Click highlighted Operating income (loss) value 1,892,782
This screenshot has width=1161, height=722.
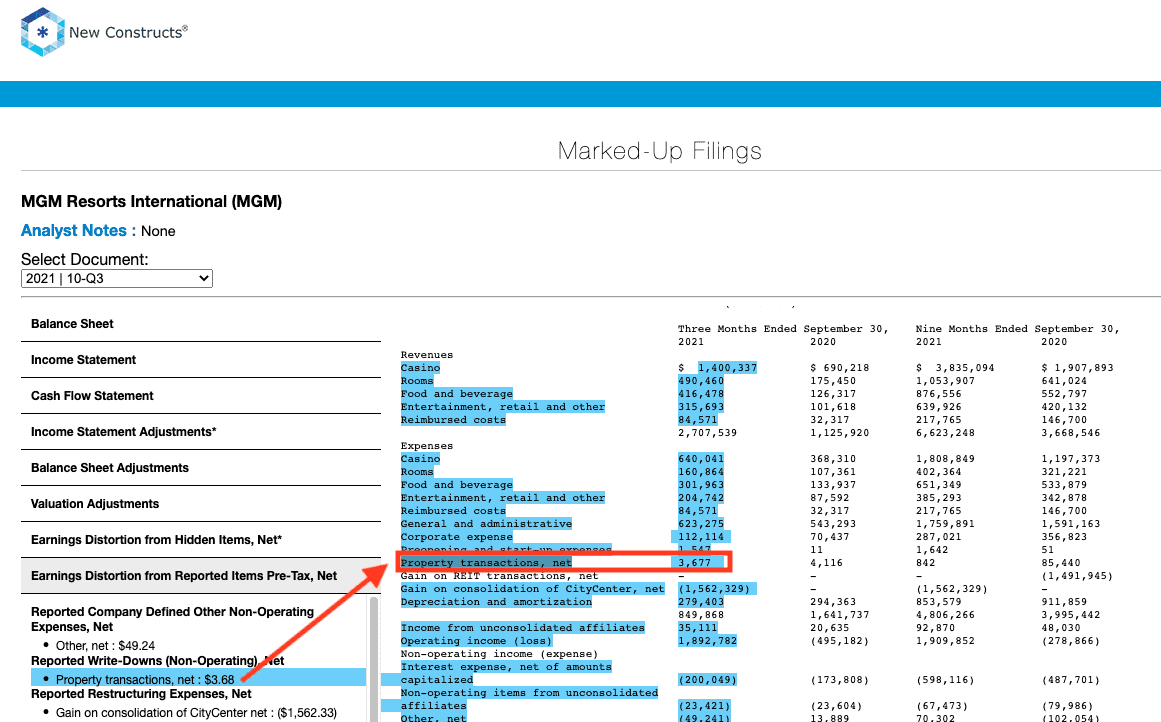(x=708, y=641)
